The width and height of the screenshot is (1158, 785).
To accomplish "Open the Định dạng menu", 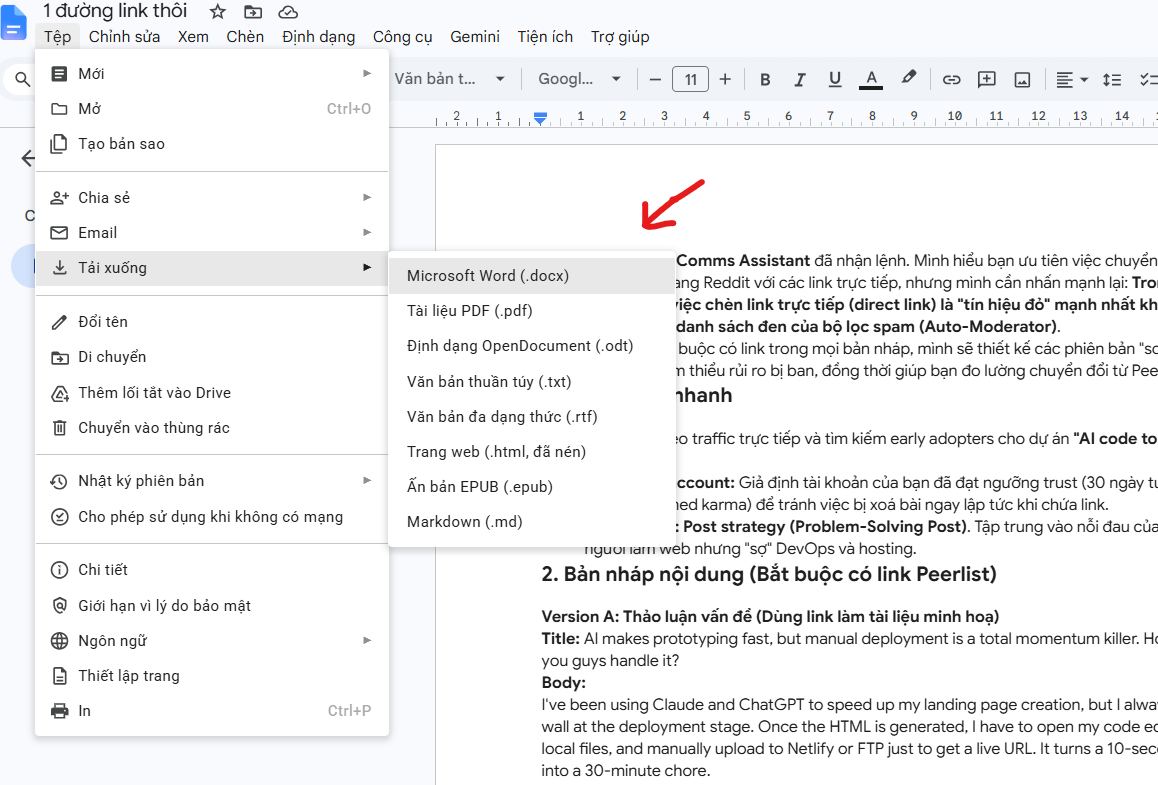I will 318,37.
